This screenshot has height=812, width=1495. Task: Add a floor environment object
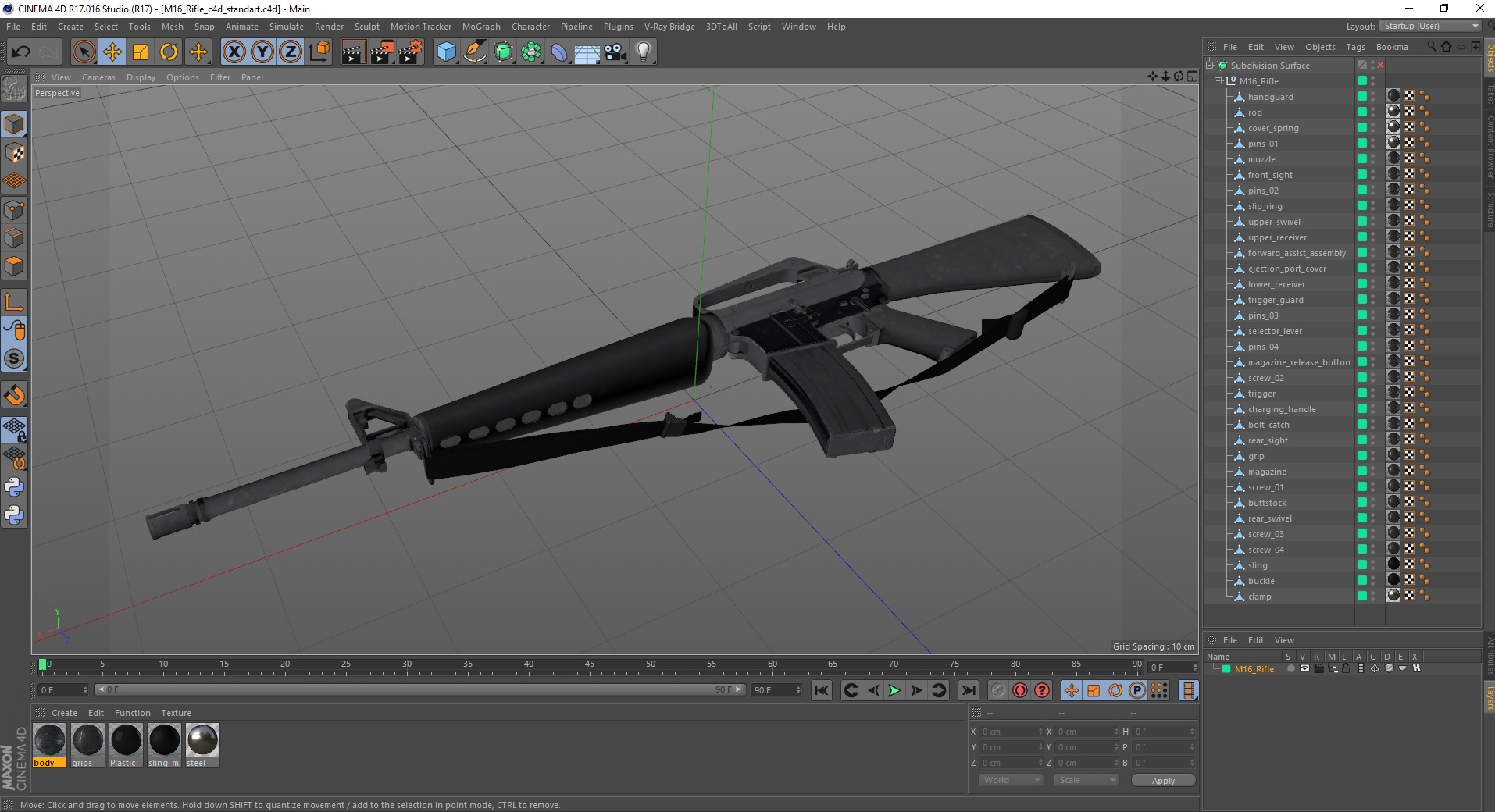coord(587,52)
